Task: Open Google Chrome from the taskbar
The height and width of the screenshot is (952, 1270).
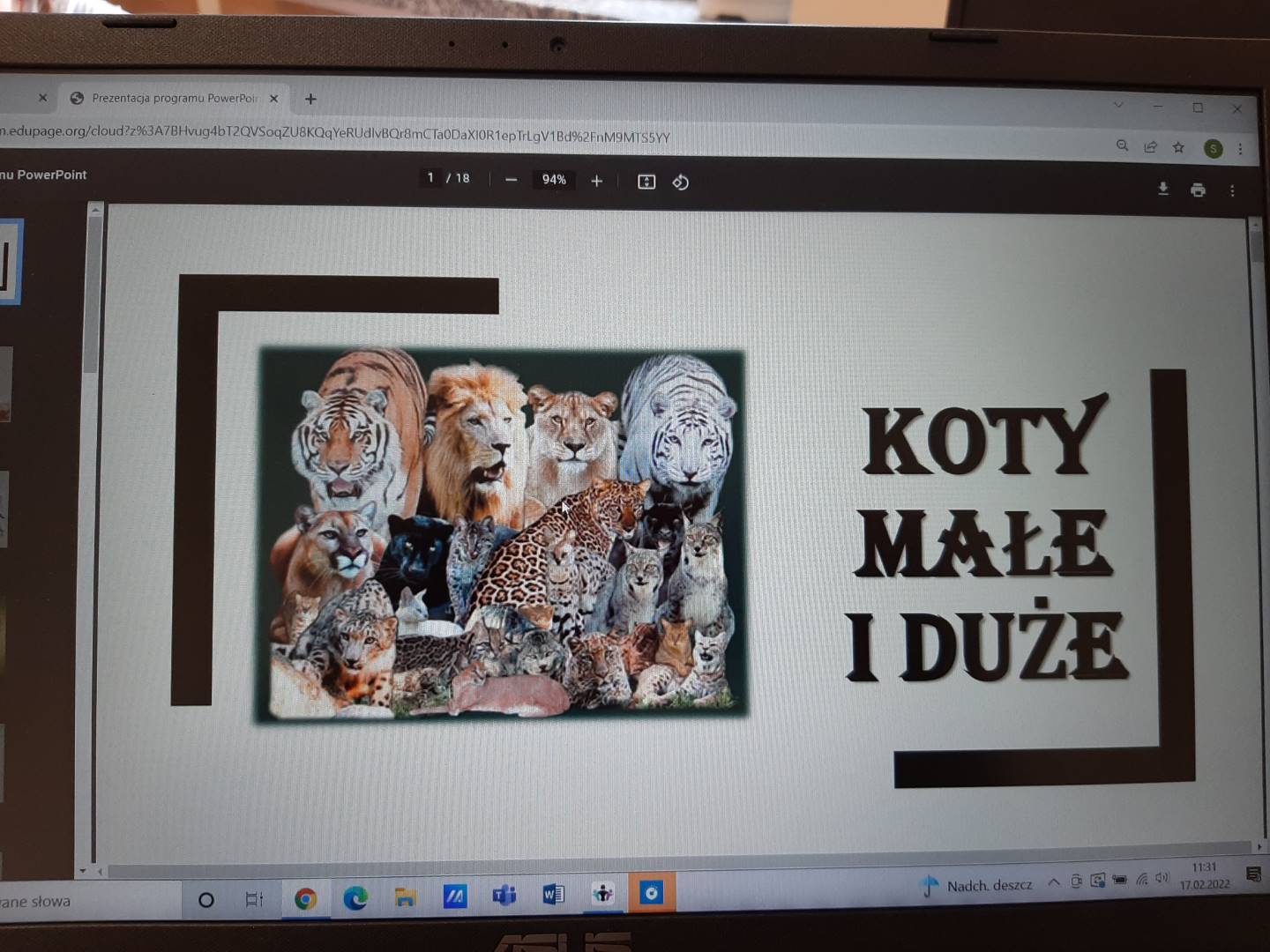Action: coord(305,898)
